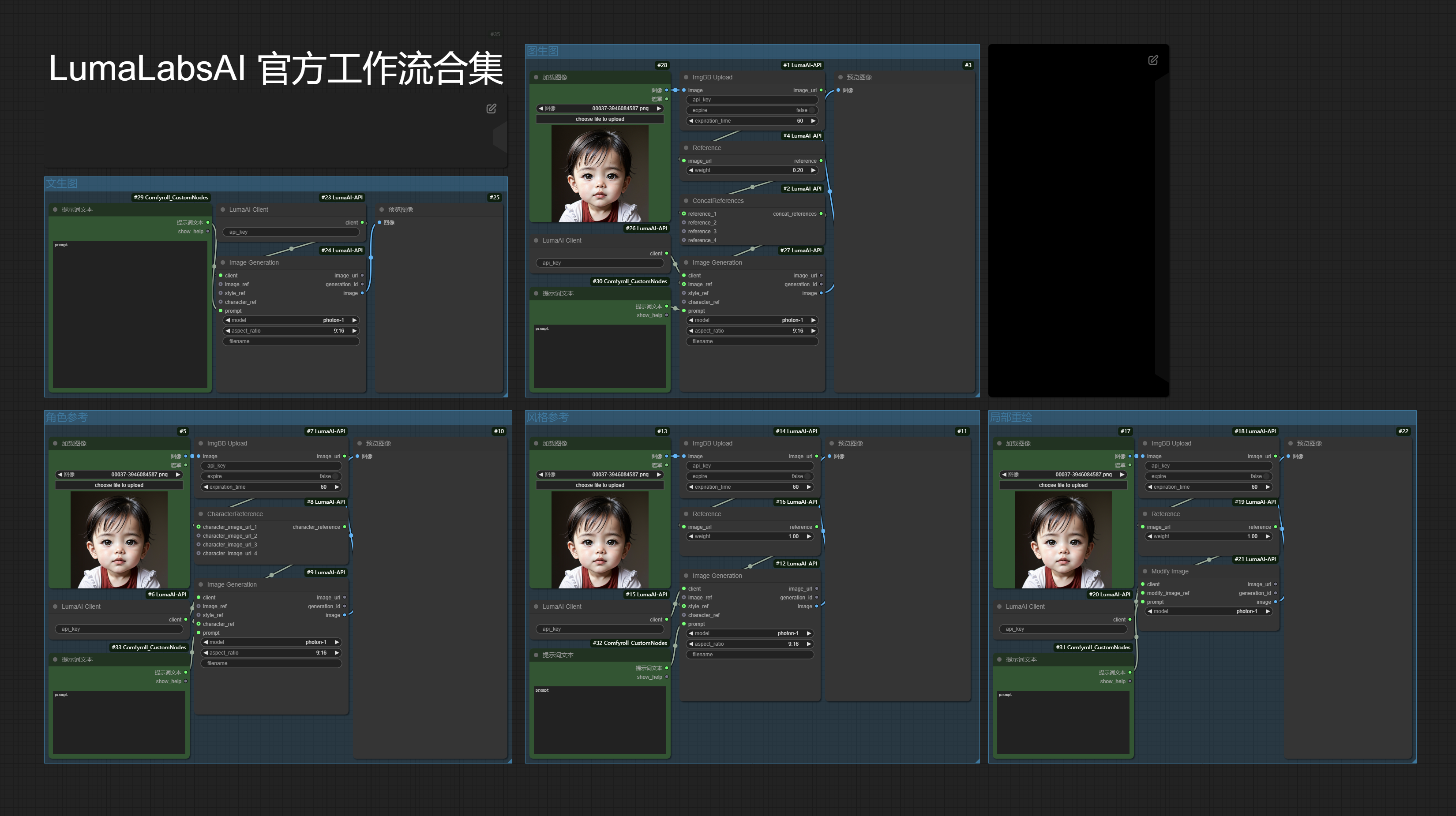Click the edit pencil icon below the LumaLabsAI title
The height and width of the screenshot is (816, 1456).
point(491,109)
